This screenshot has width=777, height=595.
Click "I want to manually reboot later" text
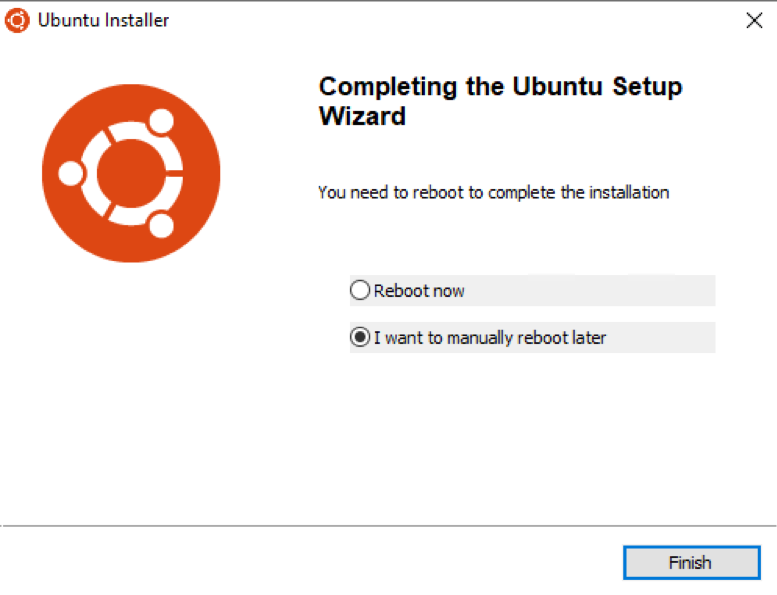pyautogui.click(x=490, y=338)
